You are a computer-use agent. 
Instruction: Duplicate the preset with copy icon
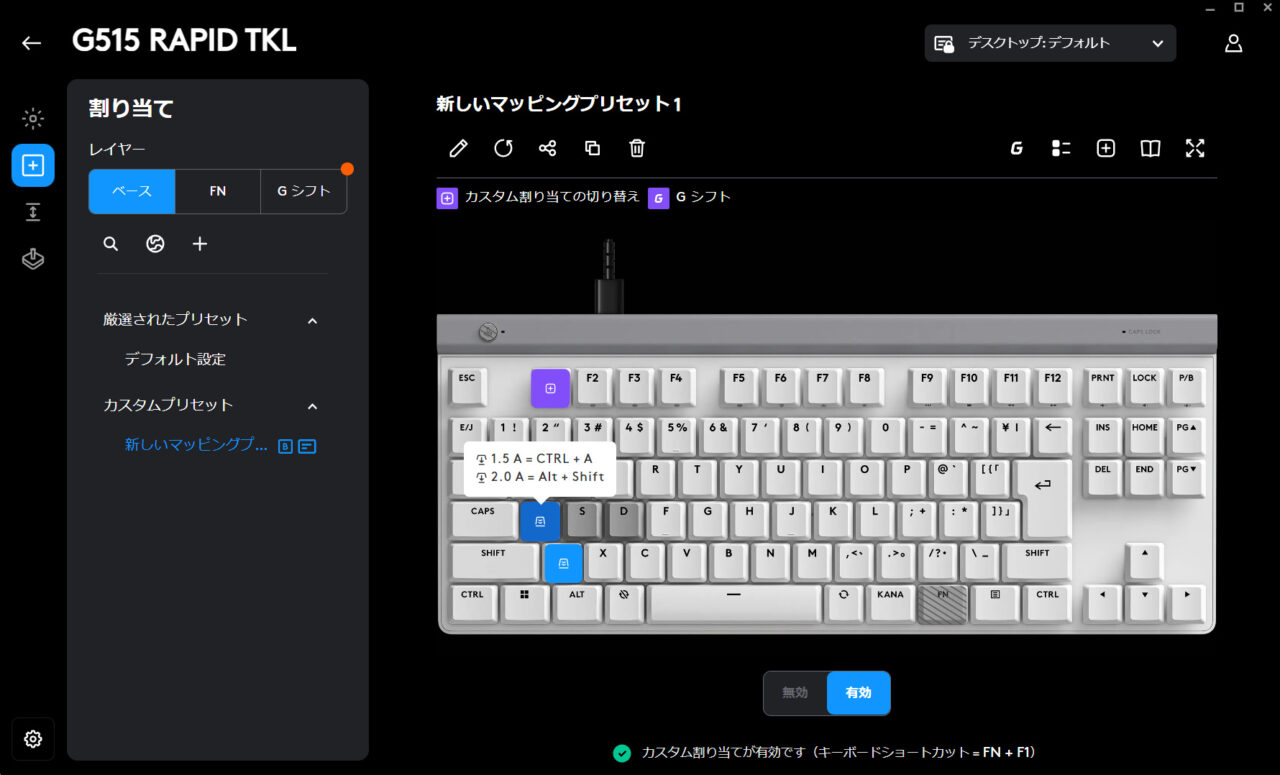click(592, 148)
